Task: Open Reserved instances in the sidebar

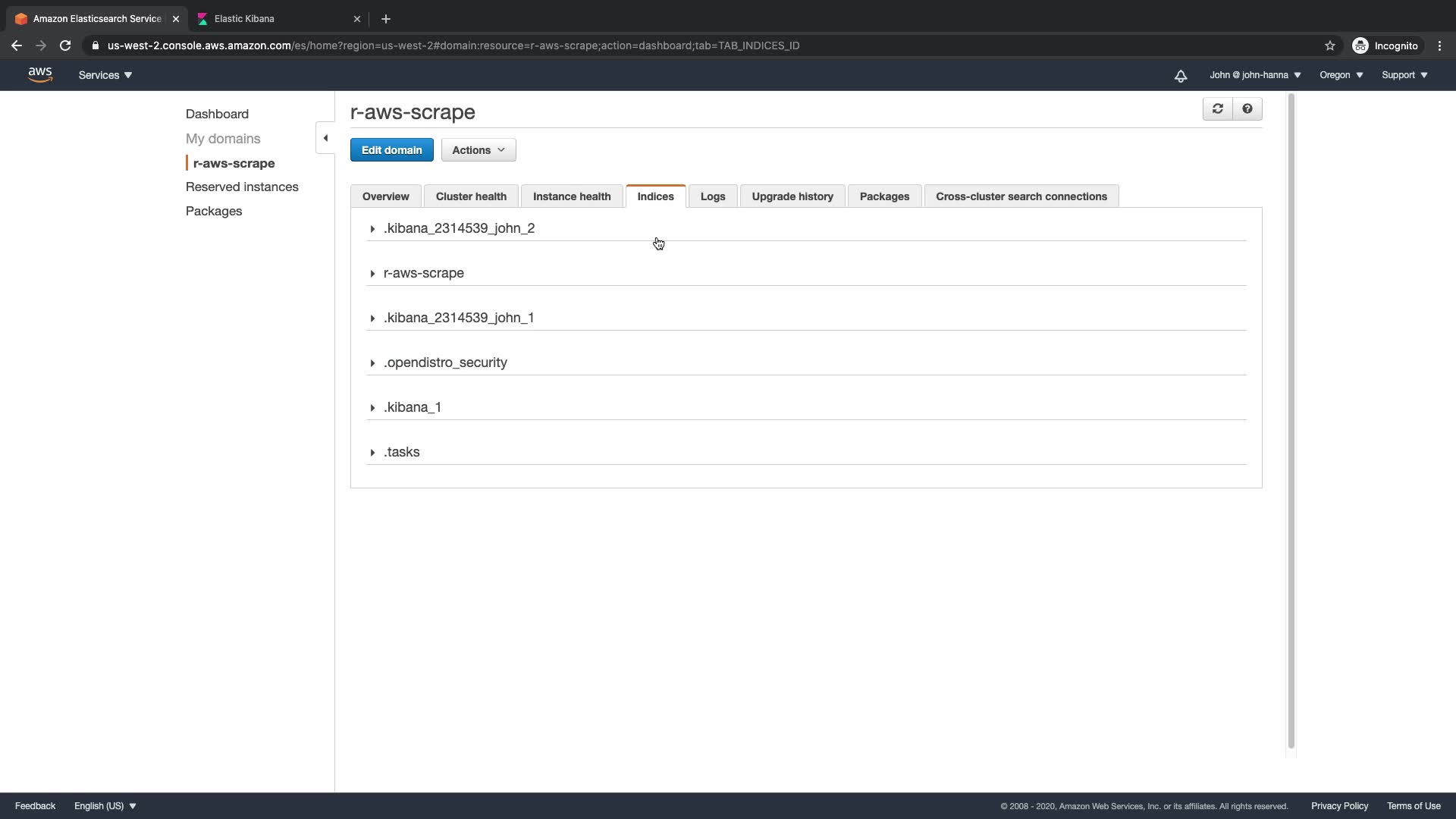Action: pyautogui.click(x=242, y=187)
